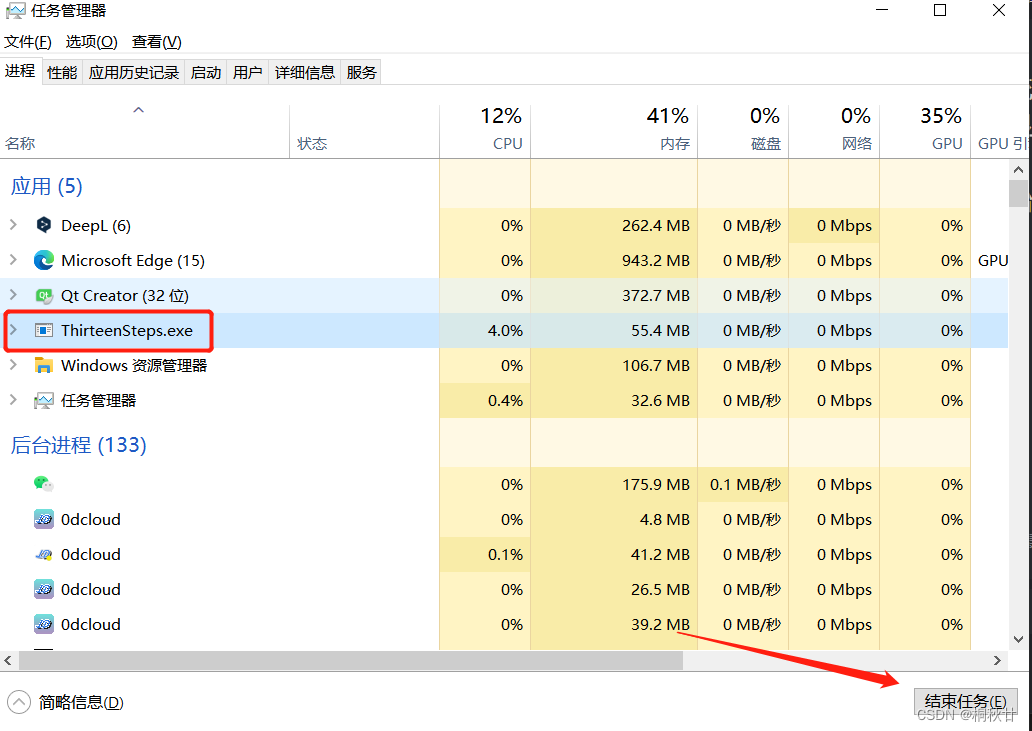Expand the DeepL (6) process group

13,225
